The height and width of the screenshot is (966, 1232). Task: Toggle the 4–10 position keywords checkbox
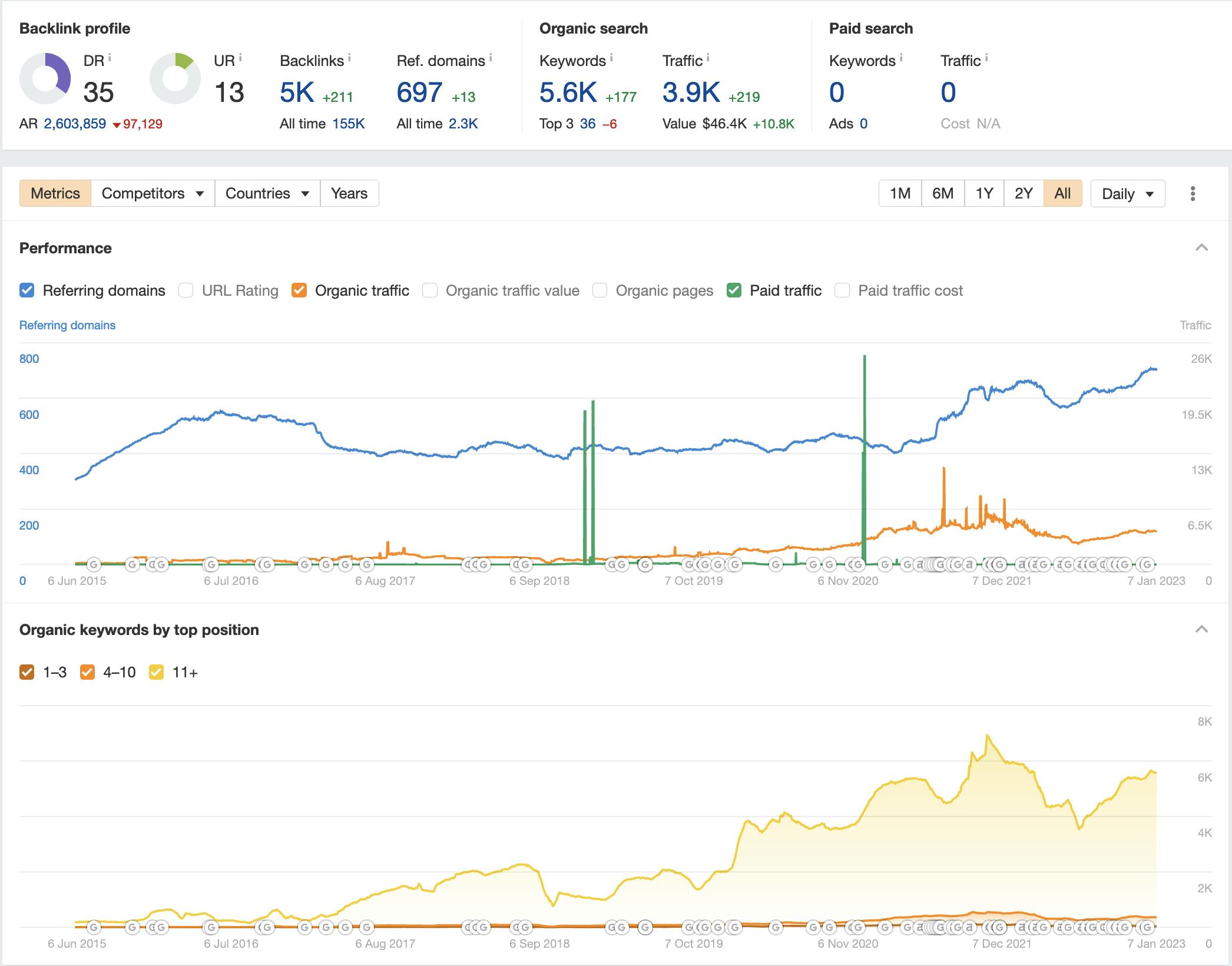click(x=87, y=672)
